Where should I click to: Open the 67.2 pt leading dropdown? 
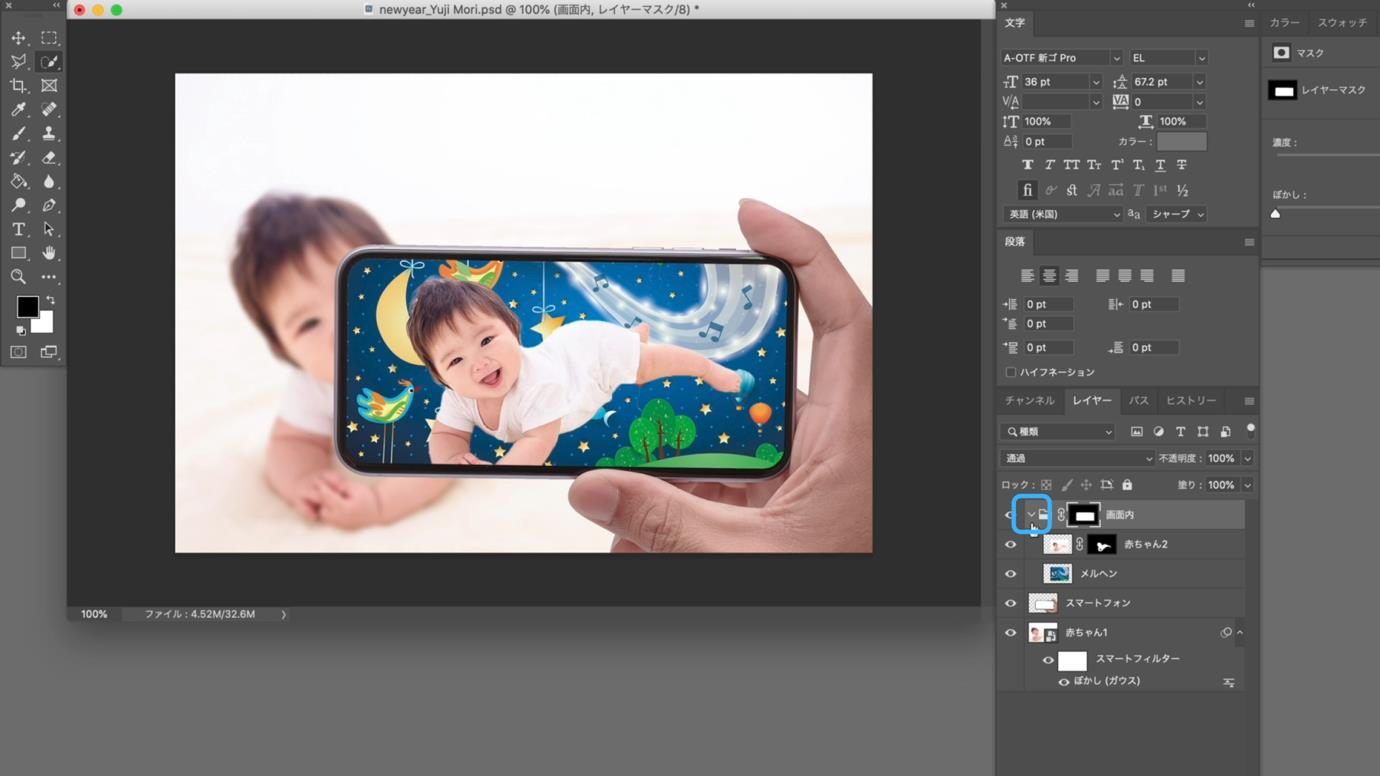pyautogui.click(x=1200, y=82)
